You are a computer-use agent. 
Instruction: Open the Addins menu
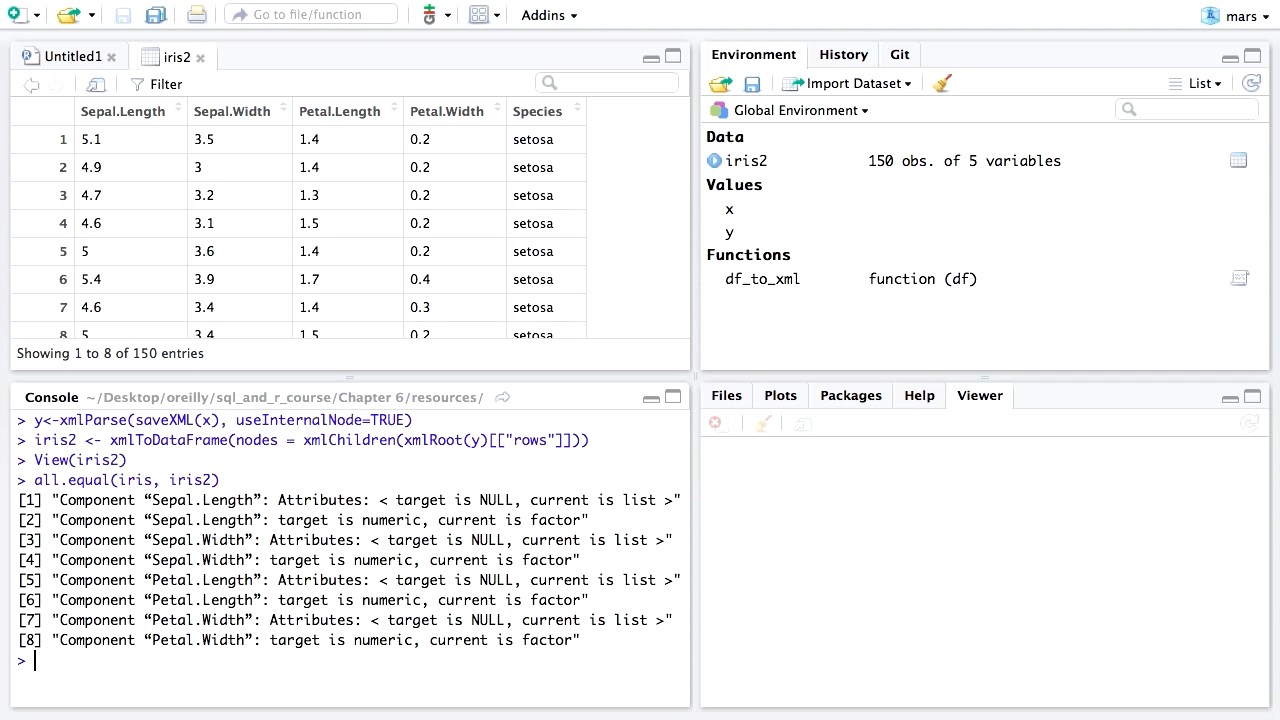click(549, 15)
